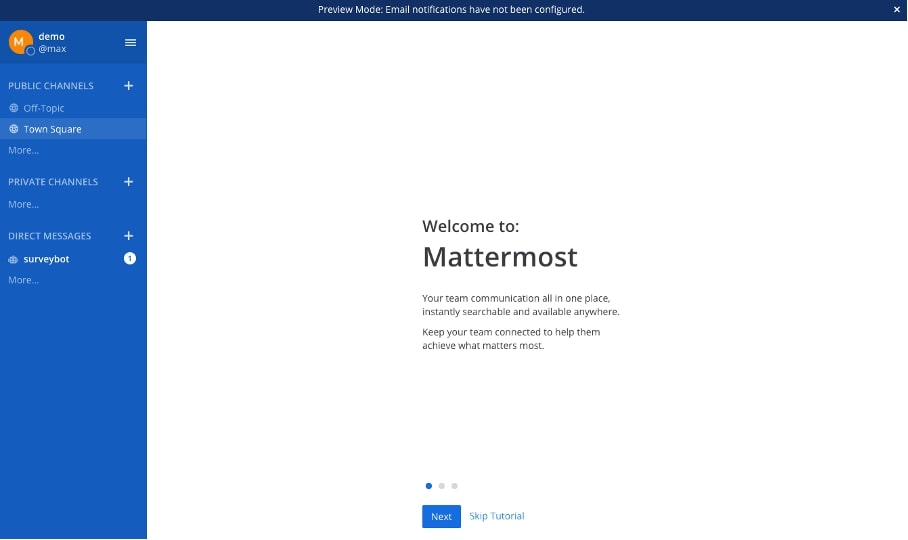Expand More under Public Channels
908x540 pixels.
(23, 150)
